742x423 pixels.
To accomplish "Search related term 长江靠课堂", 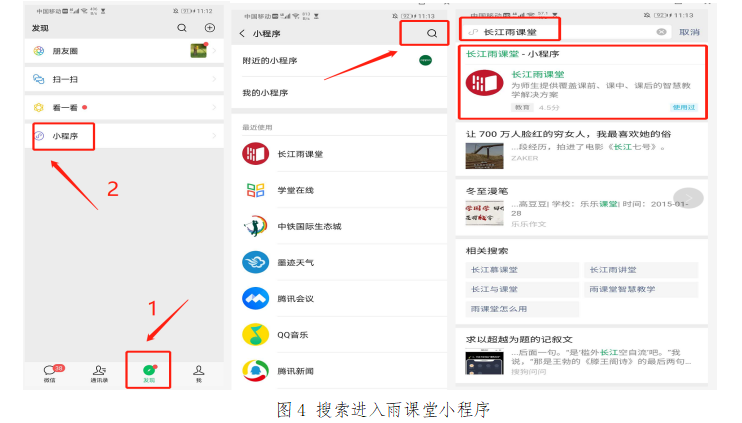I will pyautogui.click(x=522, y=270).
